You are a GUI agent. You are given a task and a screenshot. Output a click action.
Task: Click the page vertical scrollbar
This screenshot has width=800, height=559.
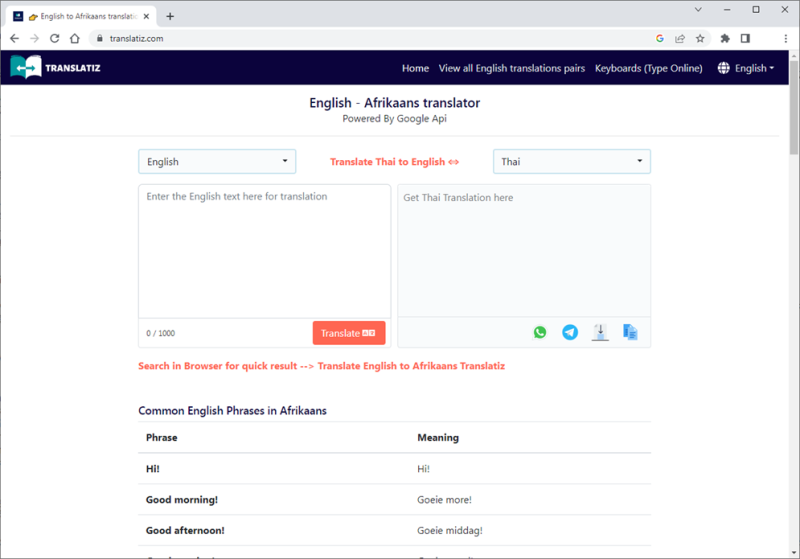pos(793,300)
